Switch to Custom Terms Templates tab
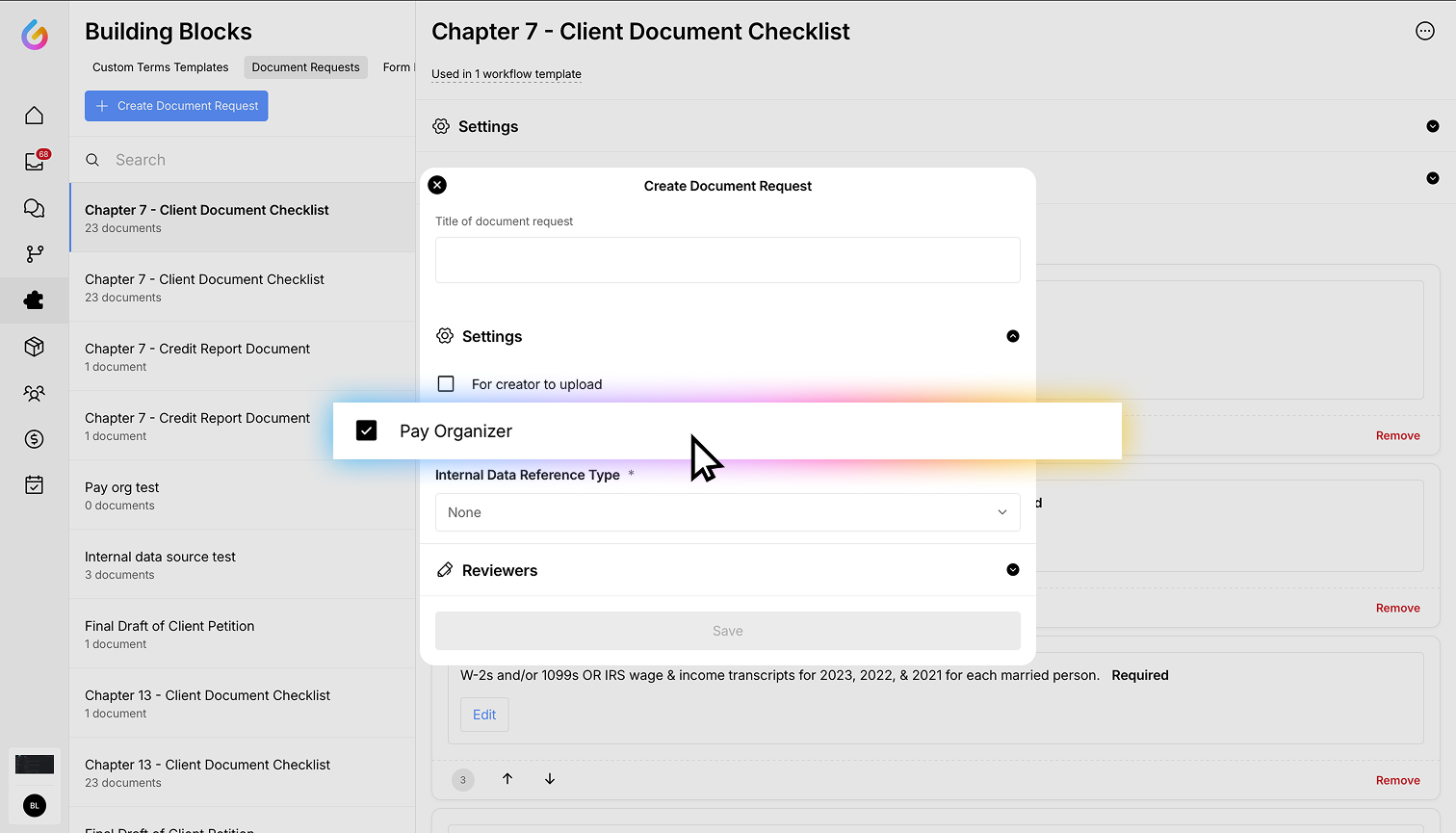 pyautogui.click(x=160, y=67)
